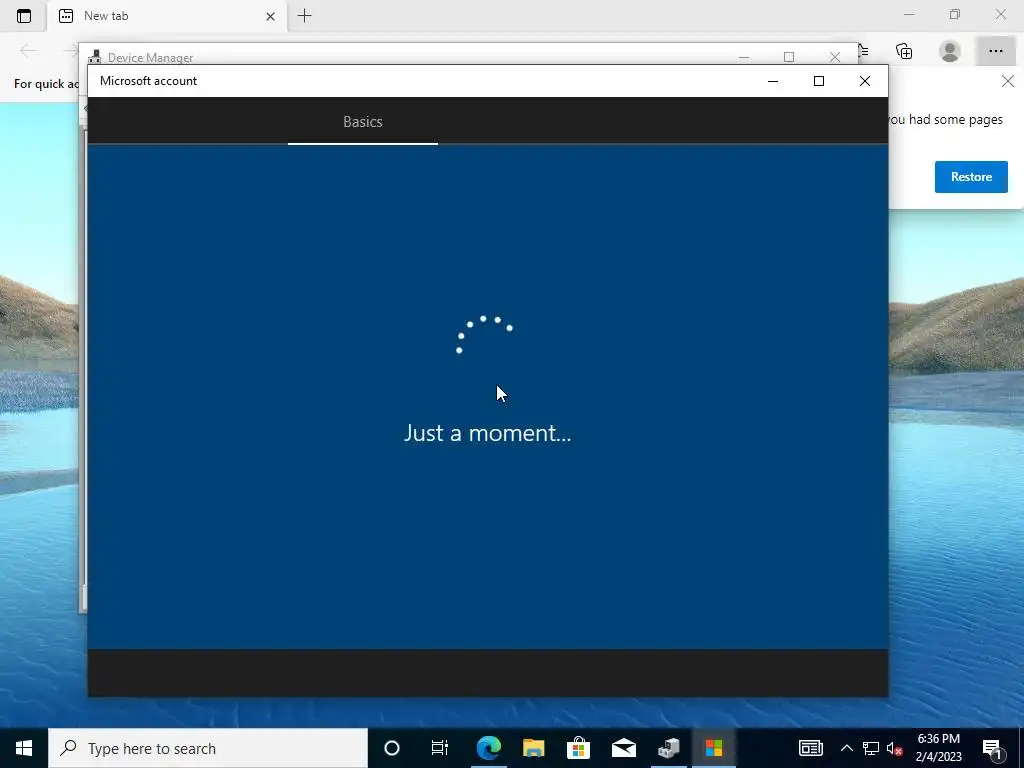Open Cortana from the taskbar
The image size is (1024, 768).
392,748
